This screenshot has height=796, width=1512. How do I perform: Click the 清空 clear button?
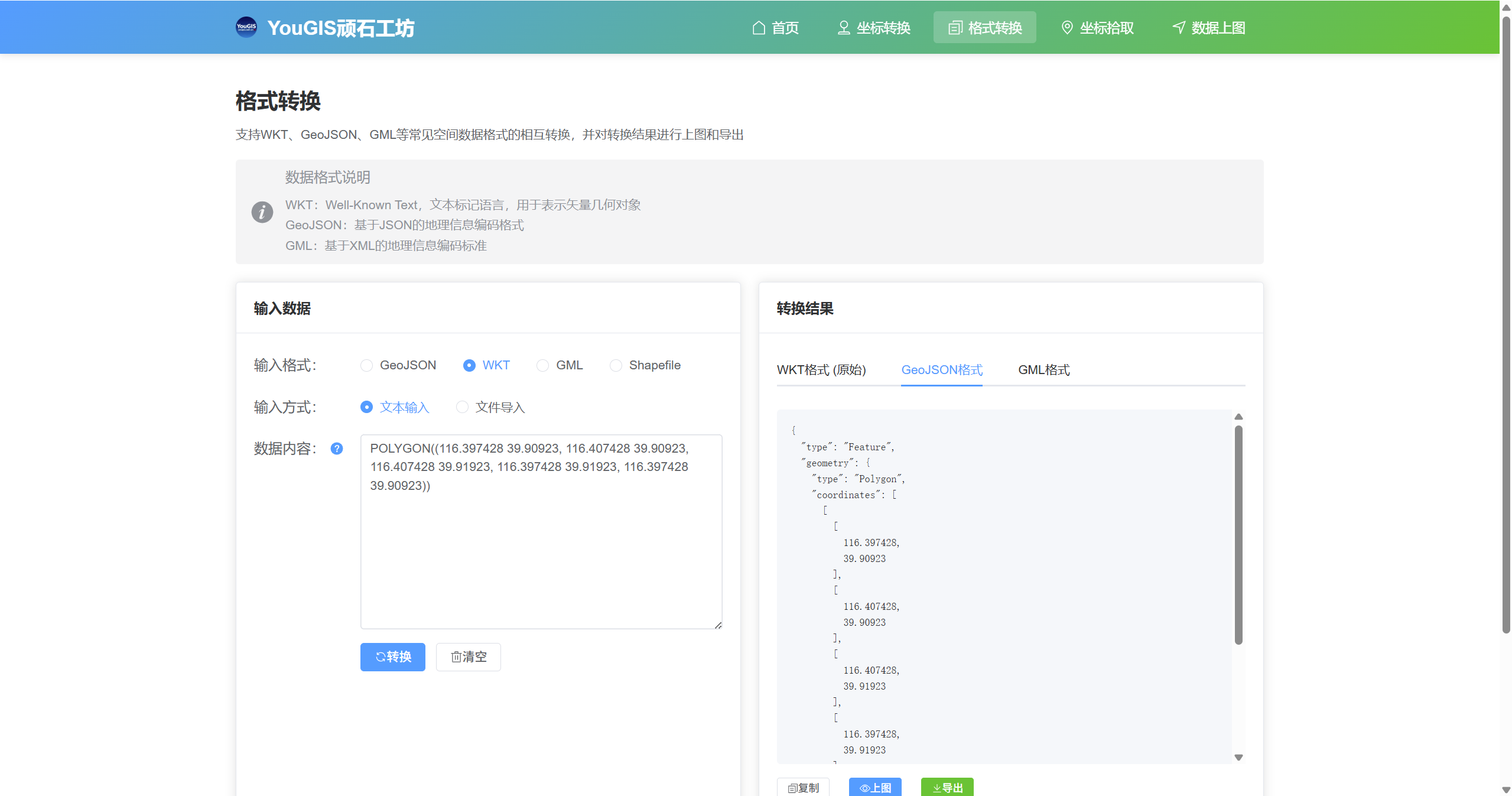(x=467, y=657)
